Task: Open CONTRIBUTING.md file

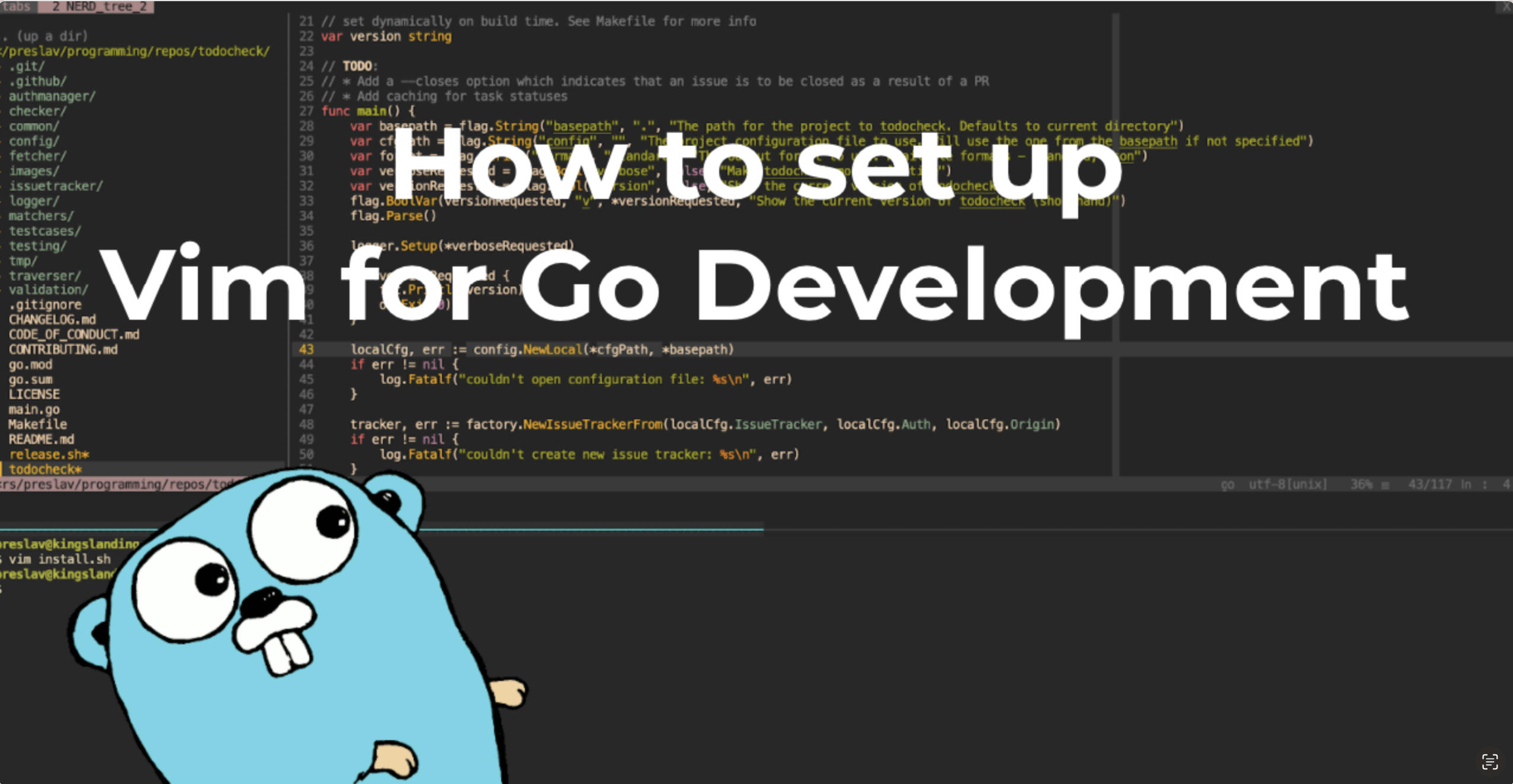Action: pyautogui.click(x=63, y=349)
